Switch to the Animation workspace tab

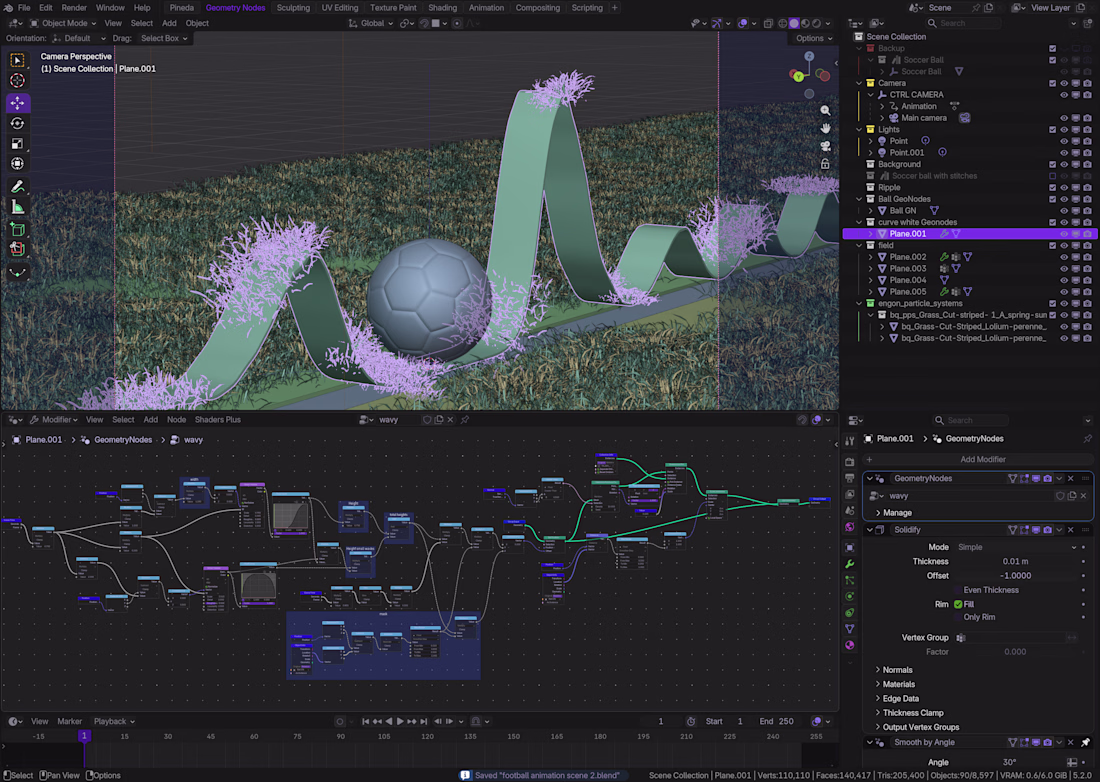point(486,8)
